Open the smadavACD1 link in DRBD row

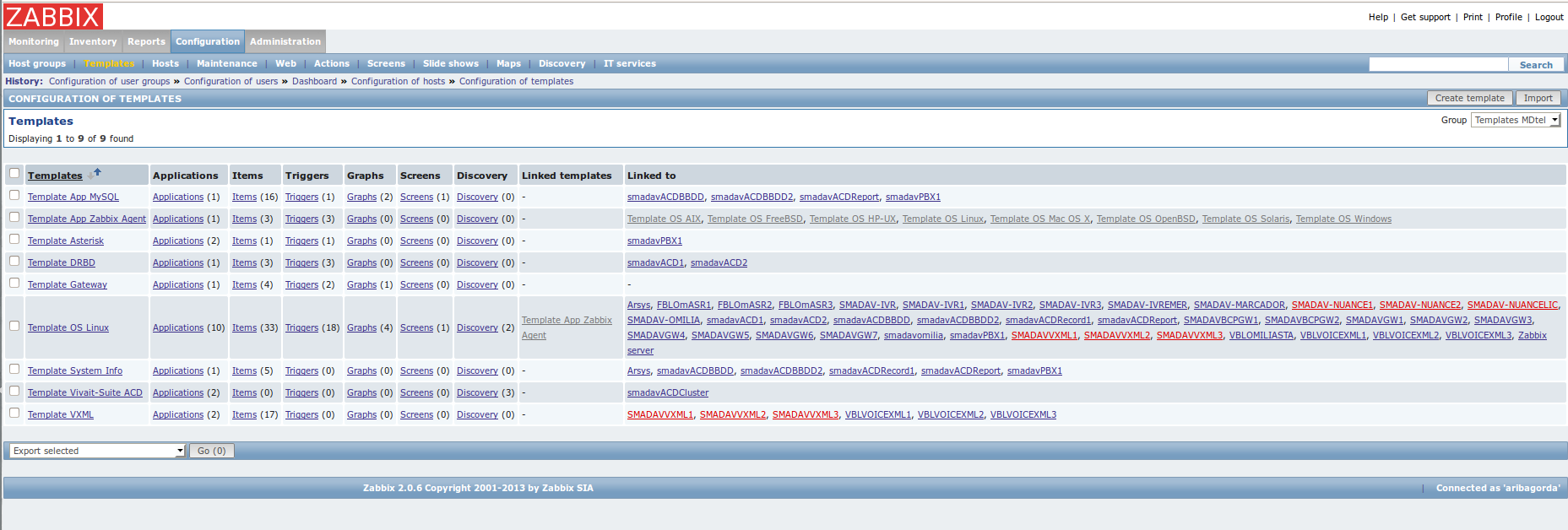[x=655, y=262]
